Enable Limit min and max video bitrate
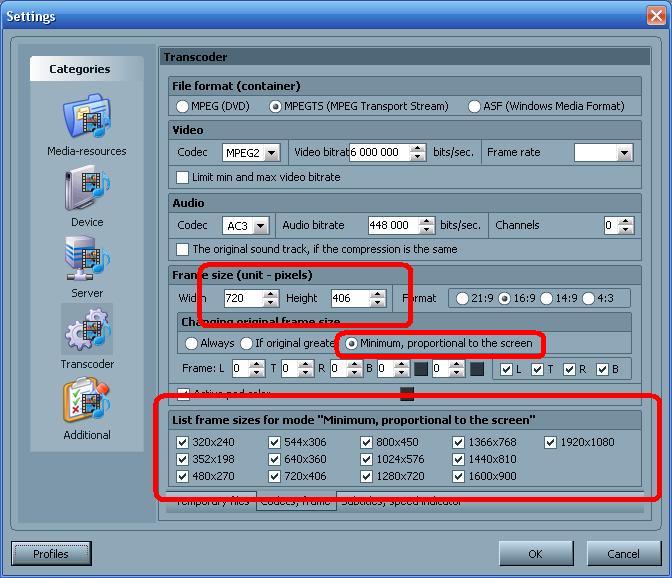 coord(182,177)
